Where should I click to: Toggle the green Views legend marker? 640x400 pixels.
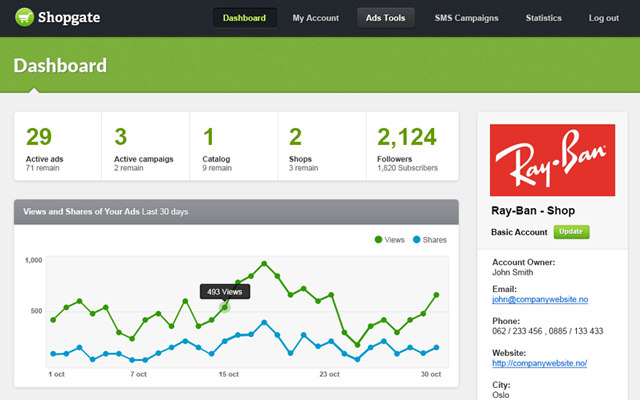[378, 240]
